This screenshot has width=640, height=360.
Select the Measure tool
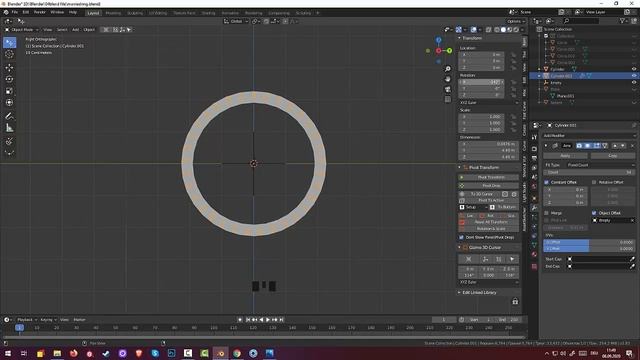[x=9, y=128]
